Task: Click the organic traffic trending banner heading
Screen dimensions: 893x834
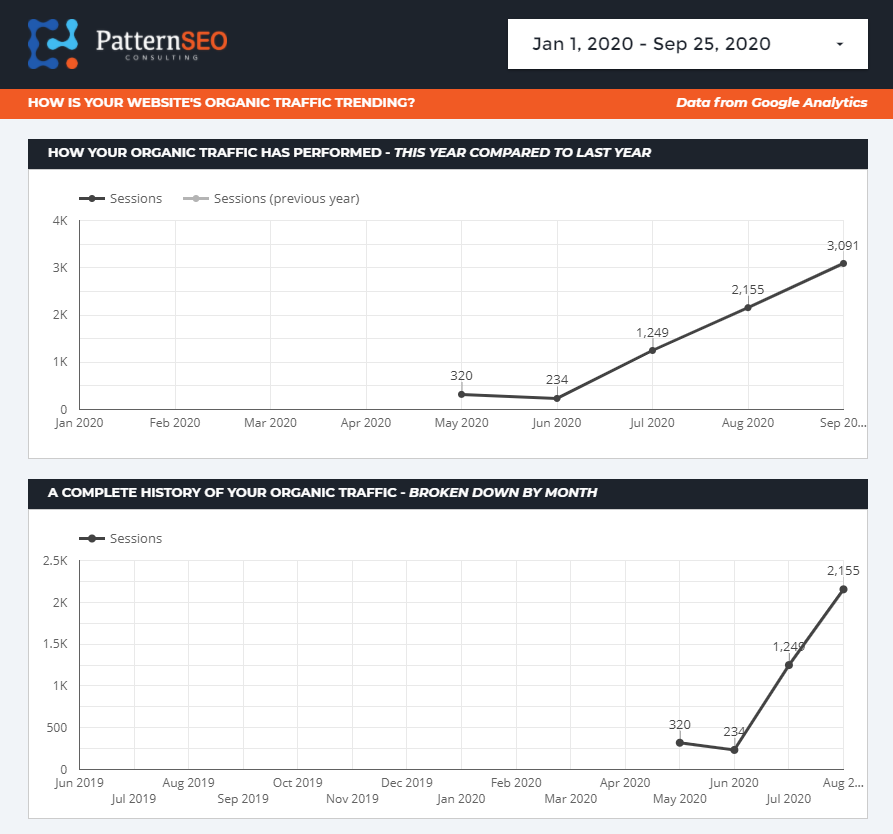Action: click(221, 102)
